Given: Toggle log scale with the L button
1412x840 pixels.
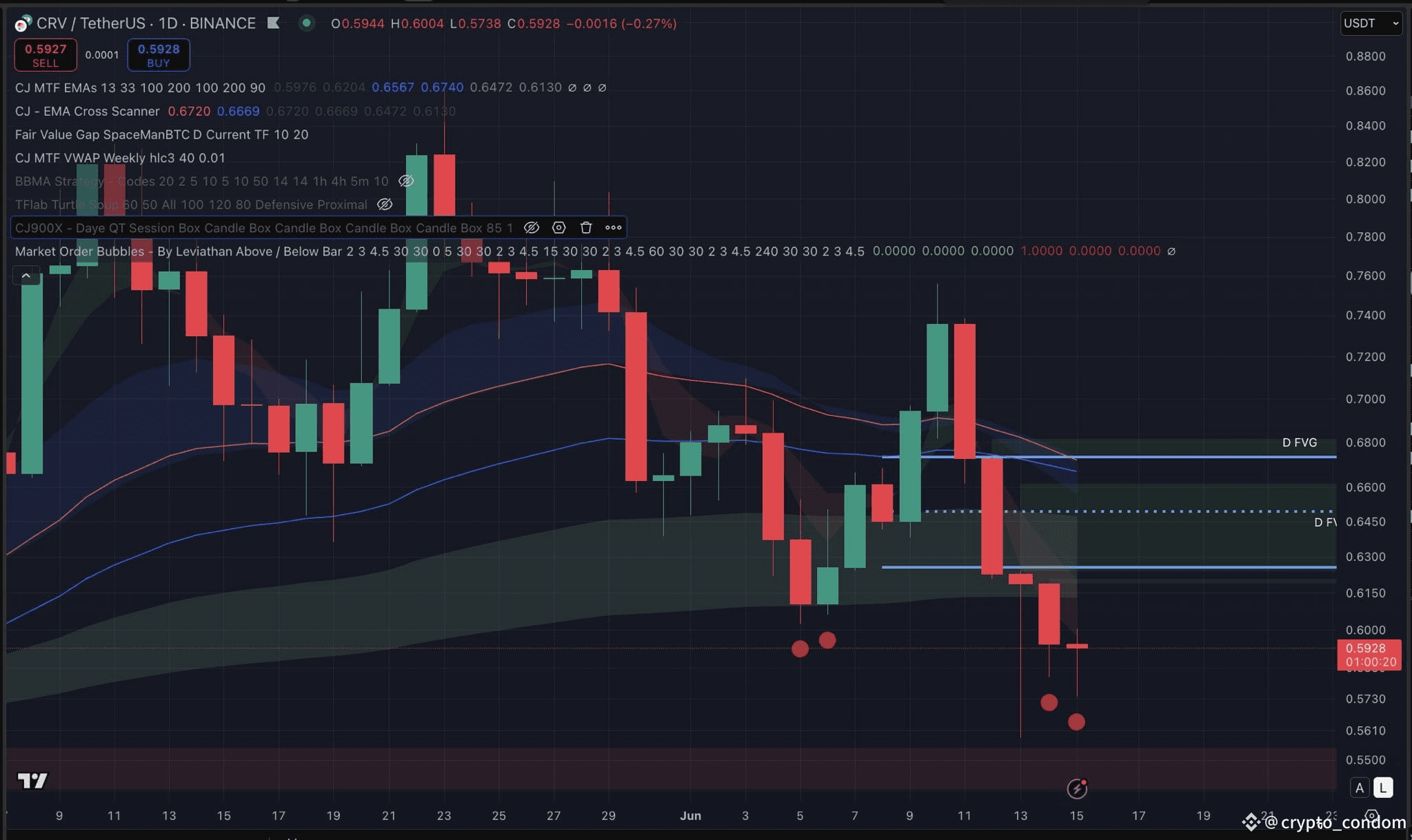Looking at the screenshot, I should tap(1383, 788).
